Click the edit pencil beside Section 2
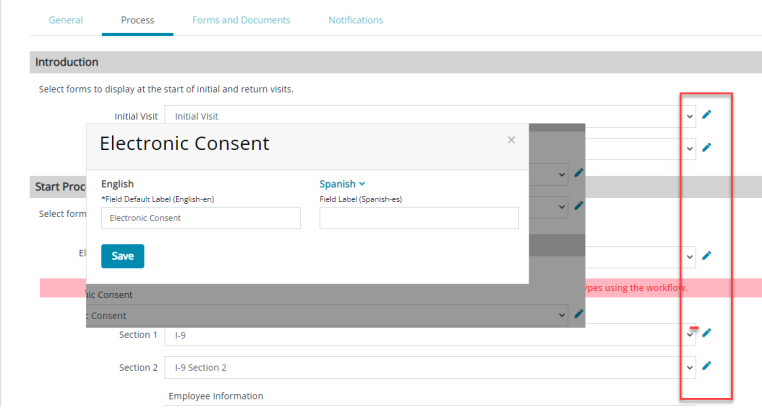The width and height of the screenshot is (762, 410). click(706, 366)
